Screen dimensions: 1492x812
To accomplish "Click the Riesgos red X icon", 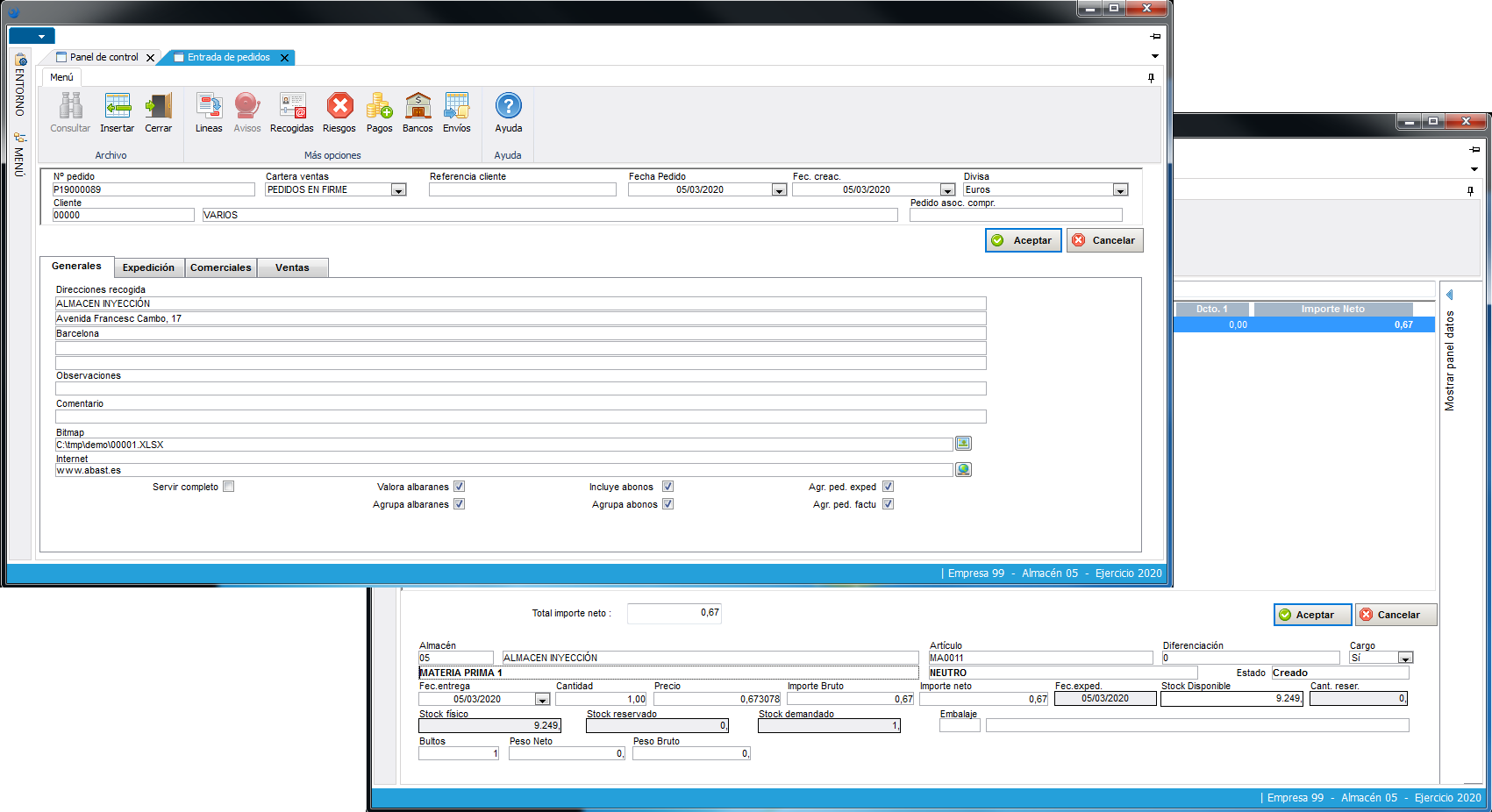I will 339,107.
